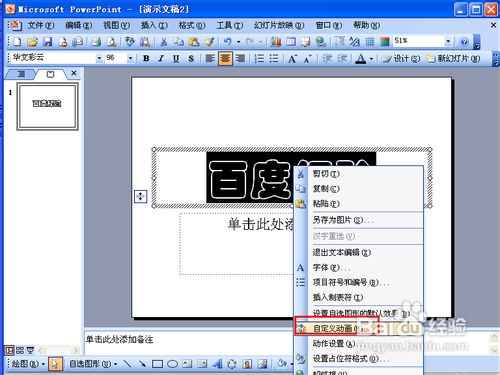This screenshot has width=500, height=375.
Task: Insert a diagram or organization chart
Action: (232, 364)
